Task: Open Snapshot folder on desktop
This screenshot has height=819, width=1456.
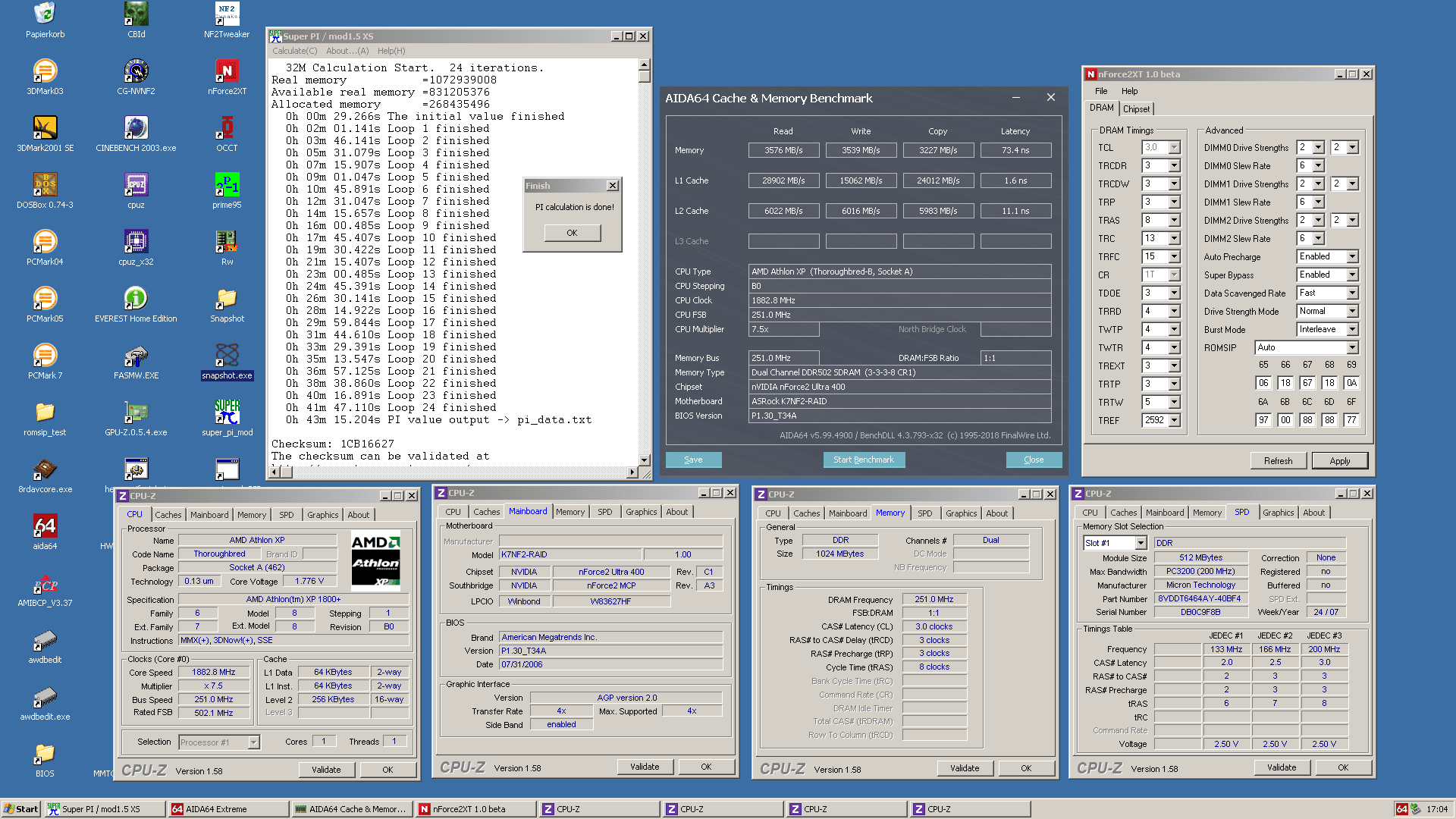Action: 227,305
